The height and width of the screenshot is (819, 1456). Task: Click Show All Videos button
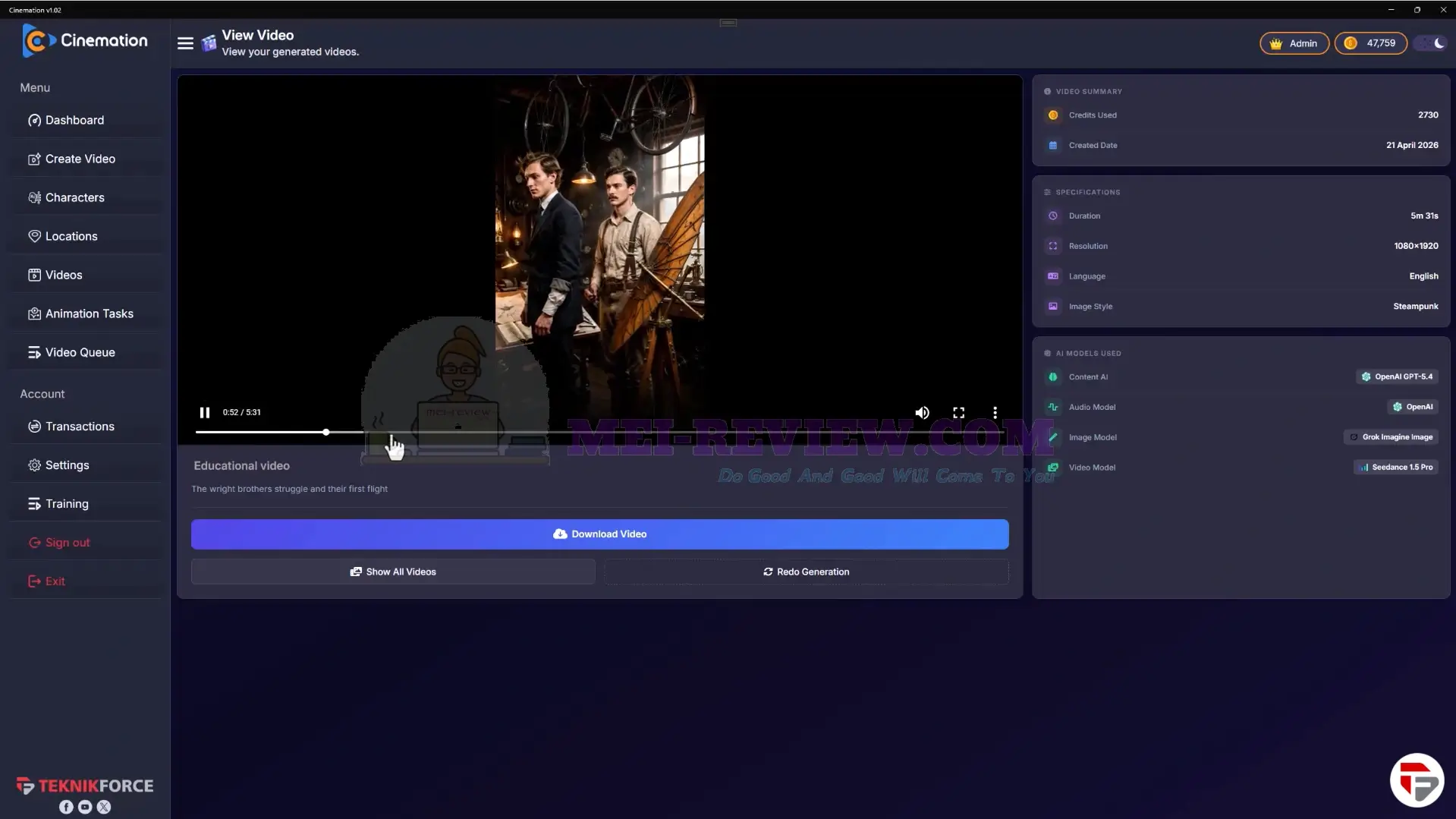393,572
